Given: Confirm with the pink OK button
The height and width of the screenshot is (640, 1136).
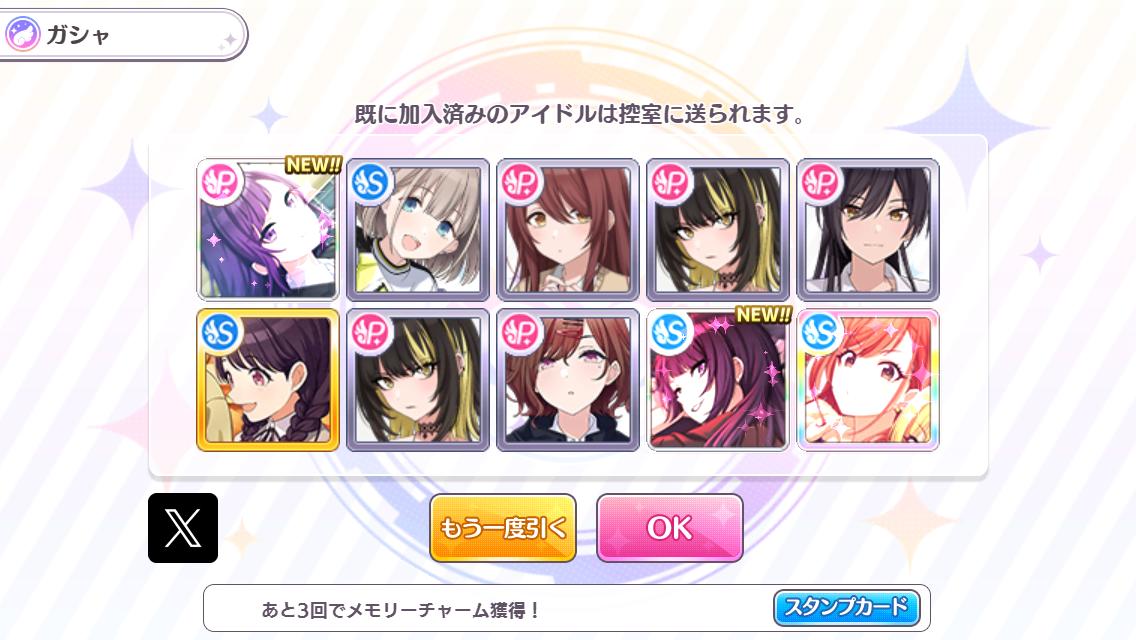Looking at the screenshot, I should [669, 528].
